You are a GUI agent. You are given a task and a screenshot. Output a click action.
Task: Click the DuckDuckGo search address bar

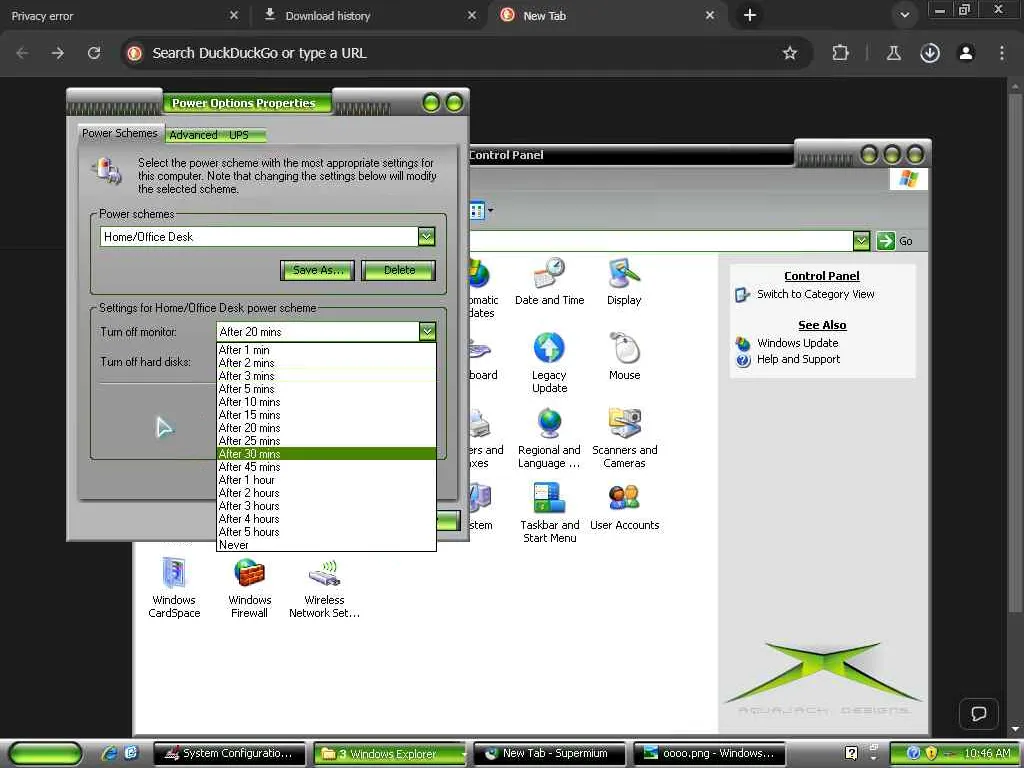click(457, 53)
